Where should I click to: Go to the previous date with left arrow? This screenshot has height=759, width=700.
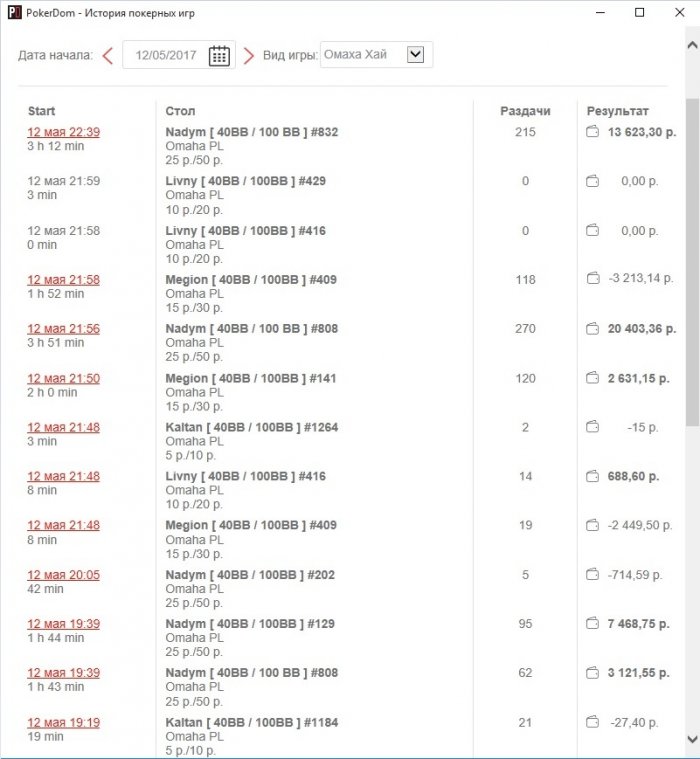coord(108,56)
